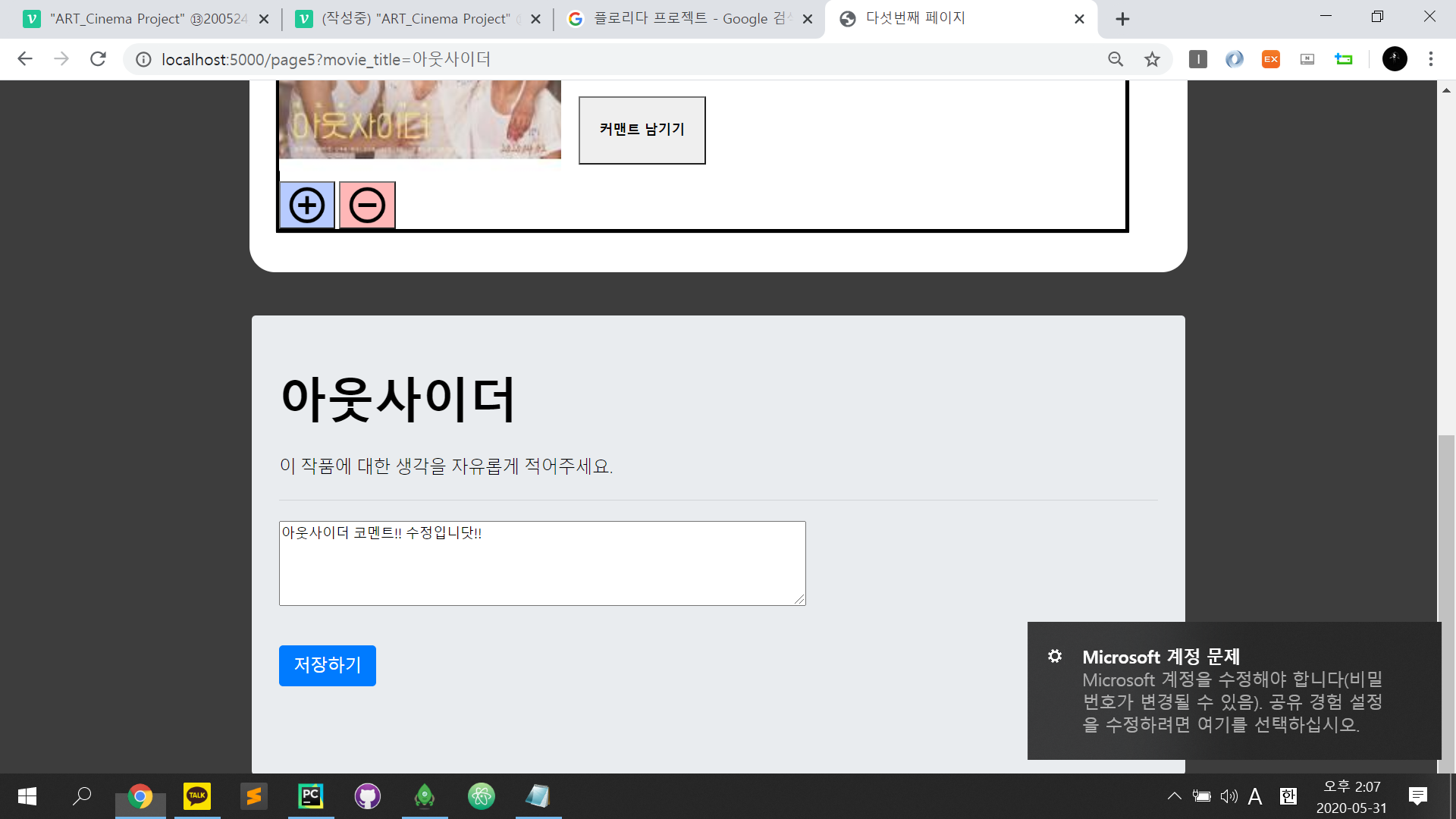1456x819 pixels.
Task: Click the zoom magnifier in address bar
Action: click(1116, 59)
